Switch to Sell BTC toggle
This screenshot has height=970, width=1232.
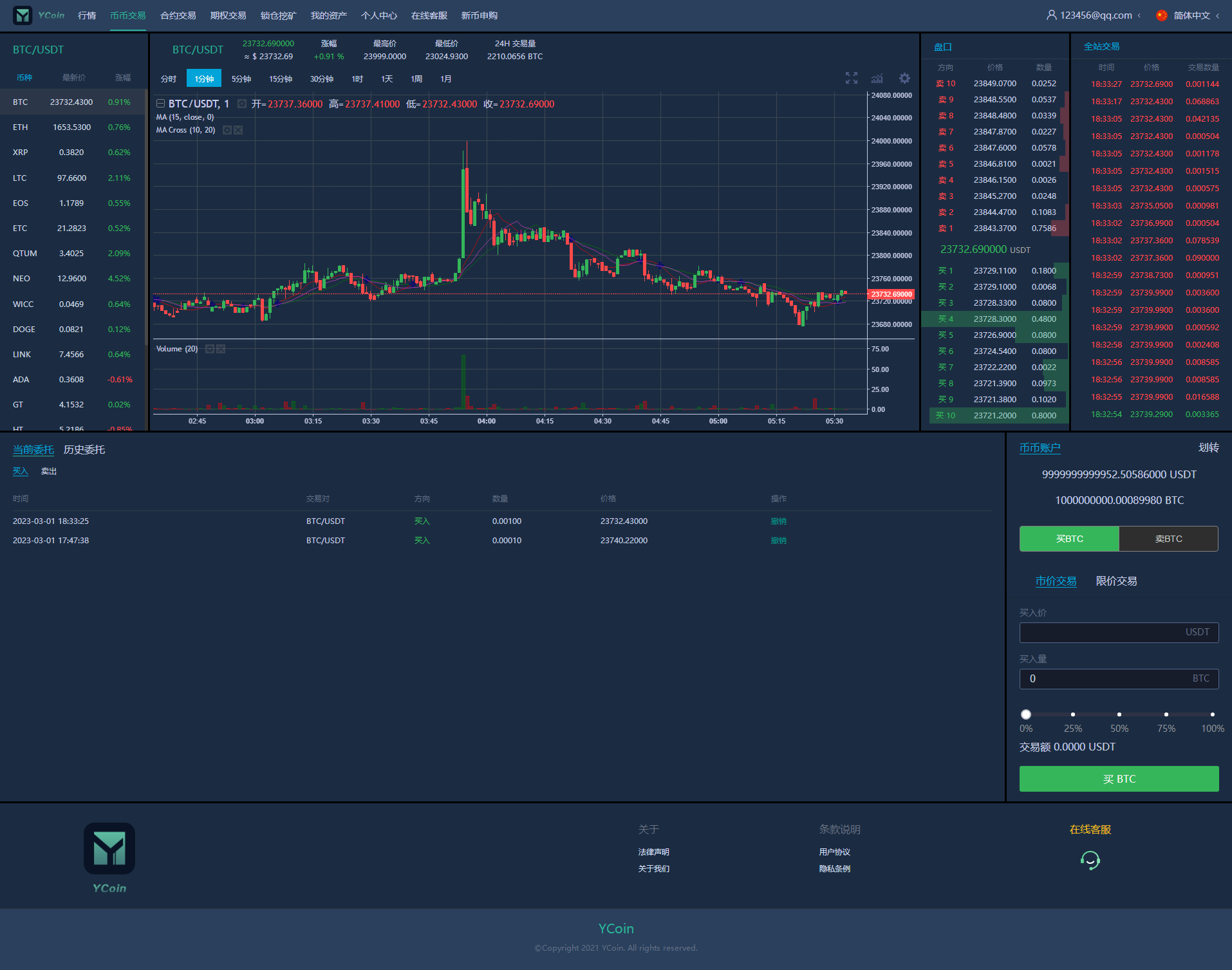coord(1168,539)
